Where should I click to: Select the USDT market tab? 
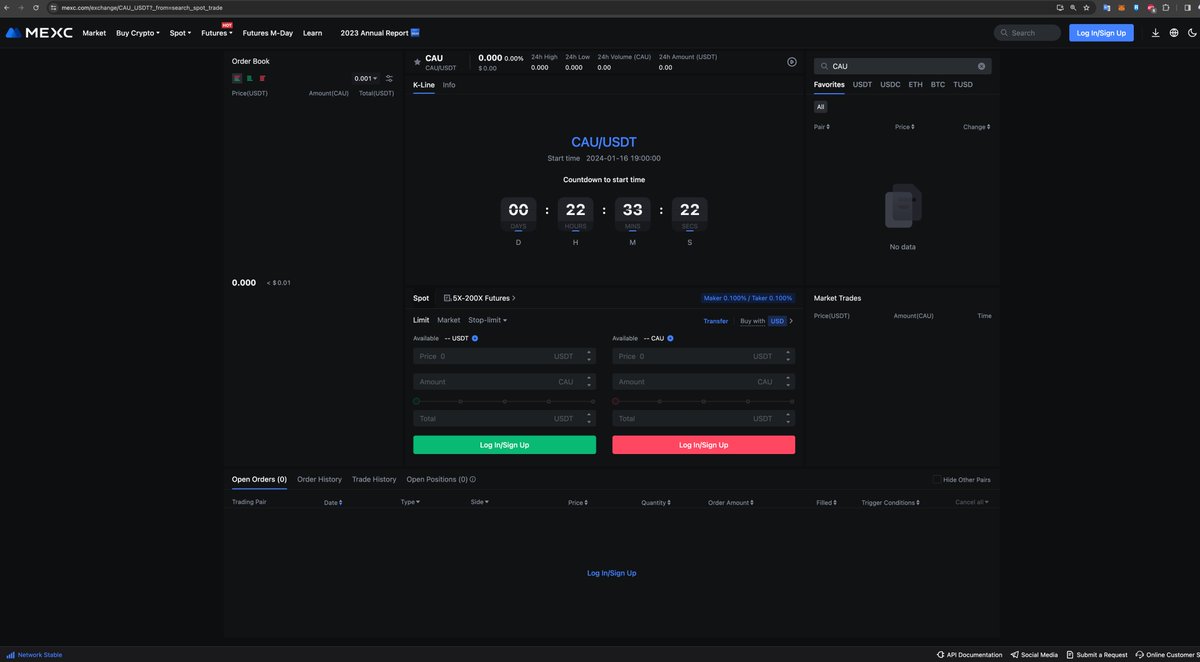click(x=862, y=85)
